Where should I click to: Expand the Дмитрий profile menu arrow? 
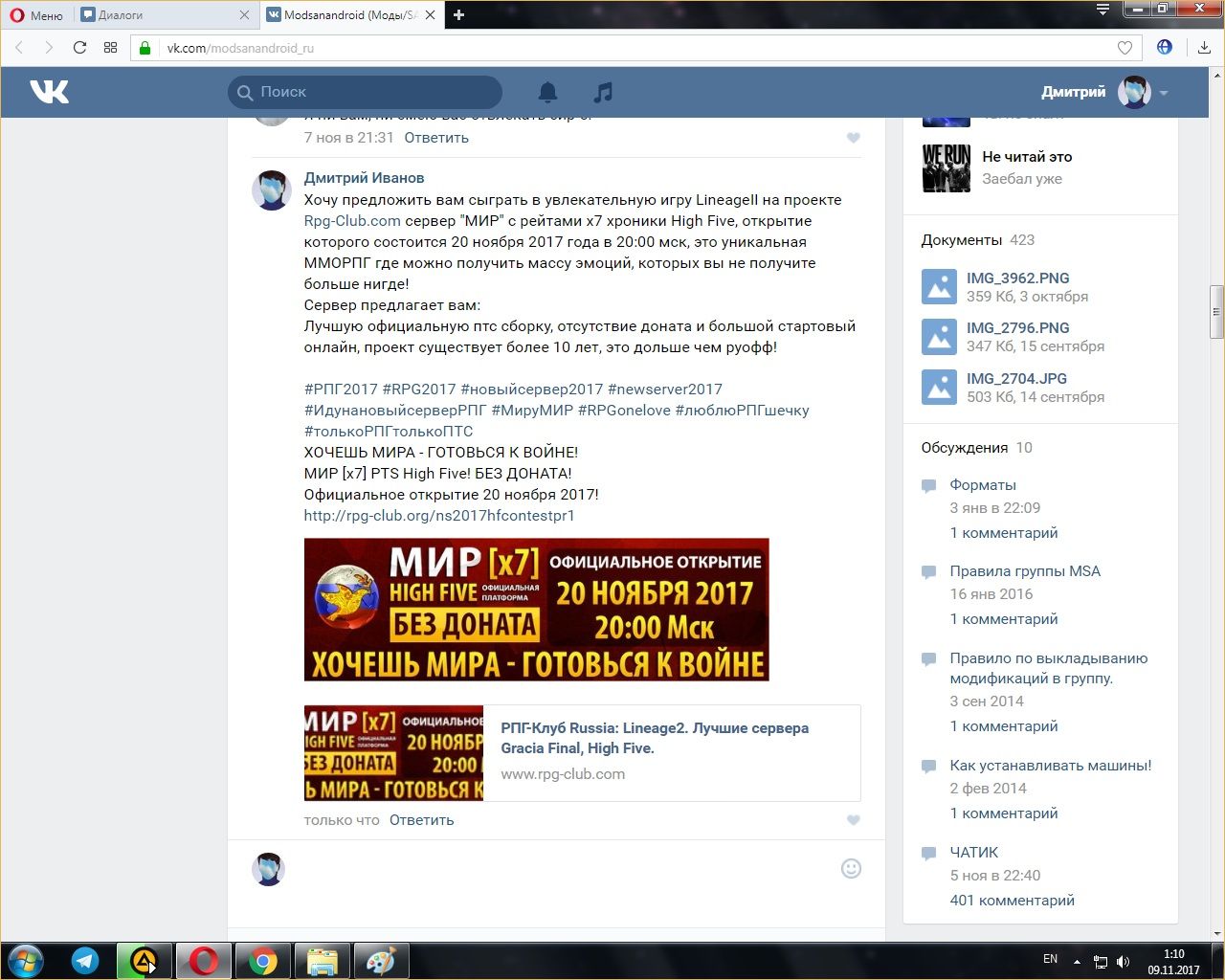pyautogui.click(x=1164, y=93)
